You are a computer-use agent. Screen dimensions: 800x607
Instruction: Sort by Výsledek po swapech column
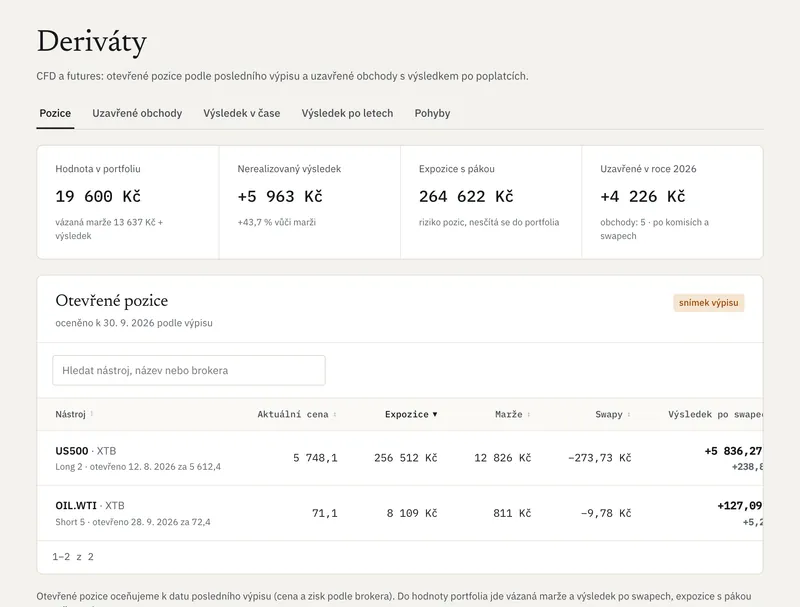(x=715, y=414)
